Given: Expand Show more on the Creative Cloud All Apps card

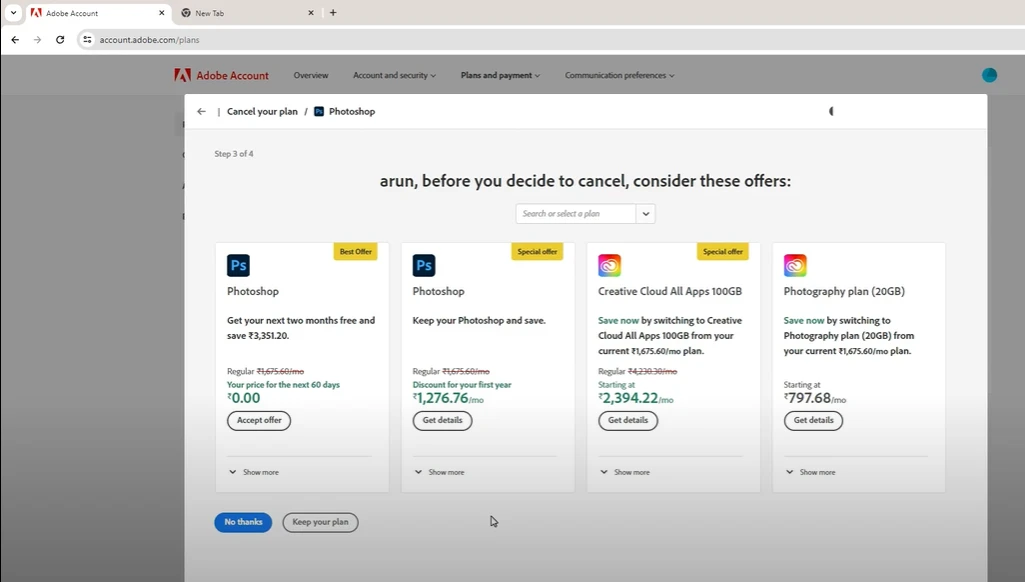Looking at the screenshot, I should click(x=625, y=472).
